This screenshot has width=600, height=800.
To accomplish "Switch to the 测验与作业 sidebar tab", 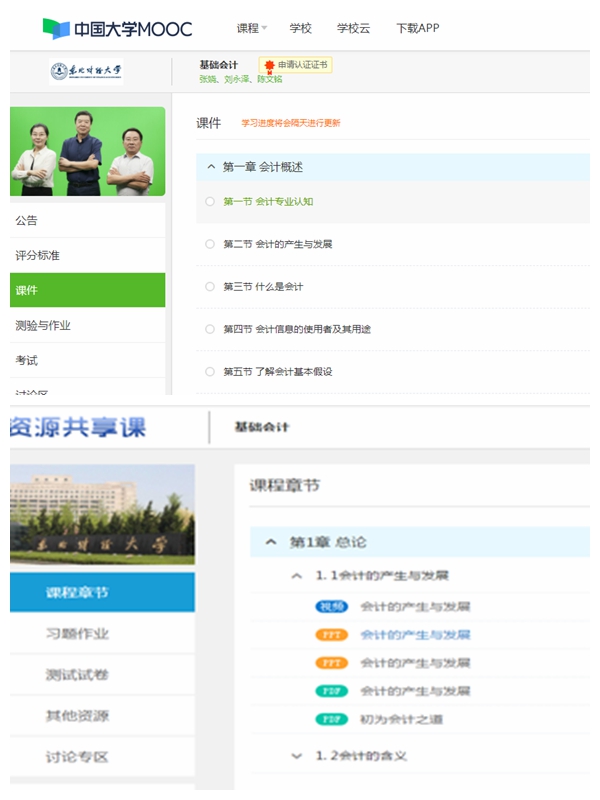I will (x=44, y=325).
